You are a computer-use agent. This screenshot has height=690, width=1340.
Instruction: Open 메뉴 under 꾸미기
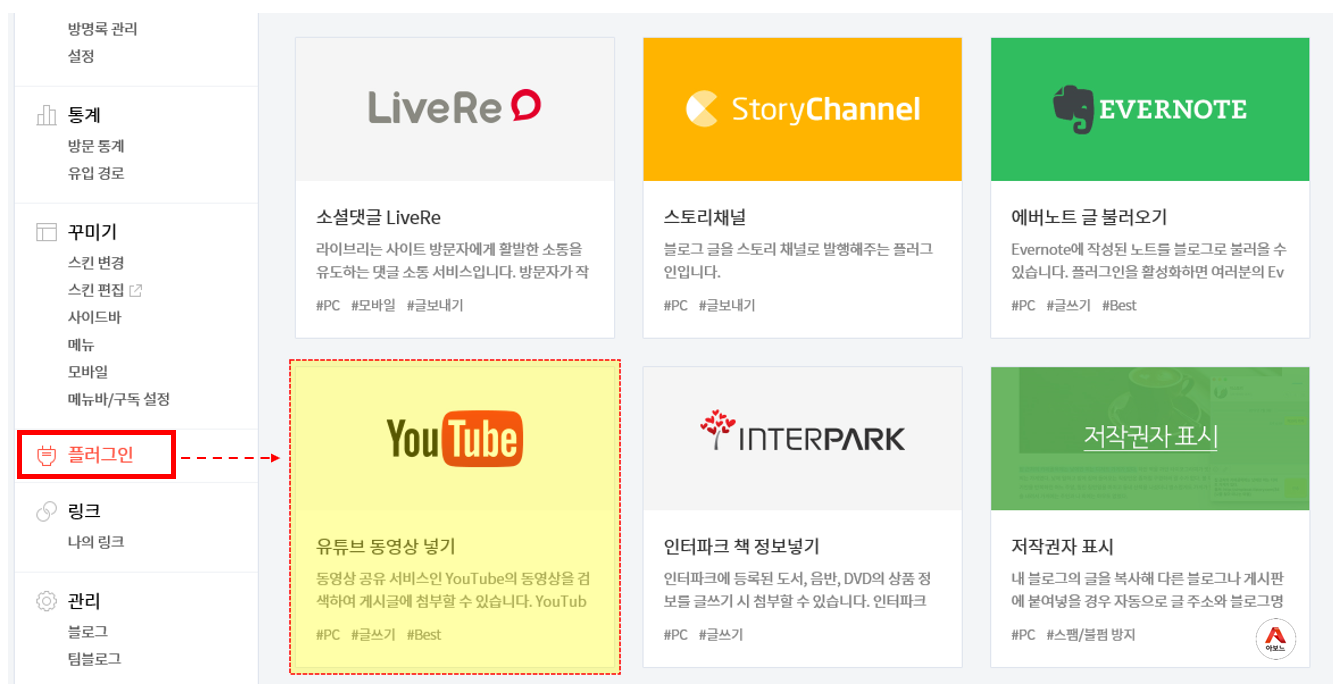click(x=81, y=345)
